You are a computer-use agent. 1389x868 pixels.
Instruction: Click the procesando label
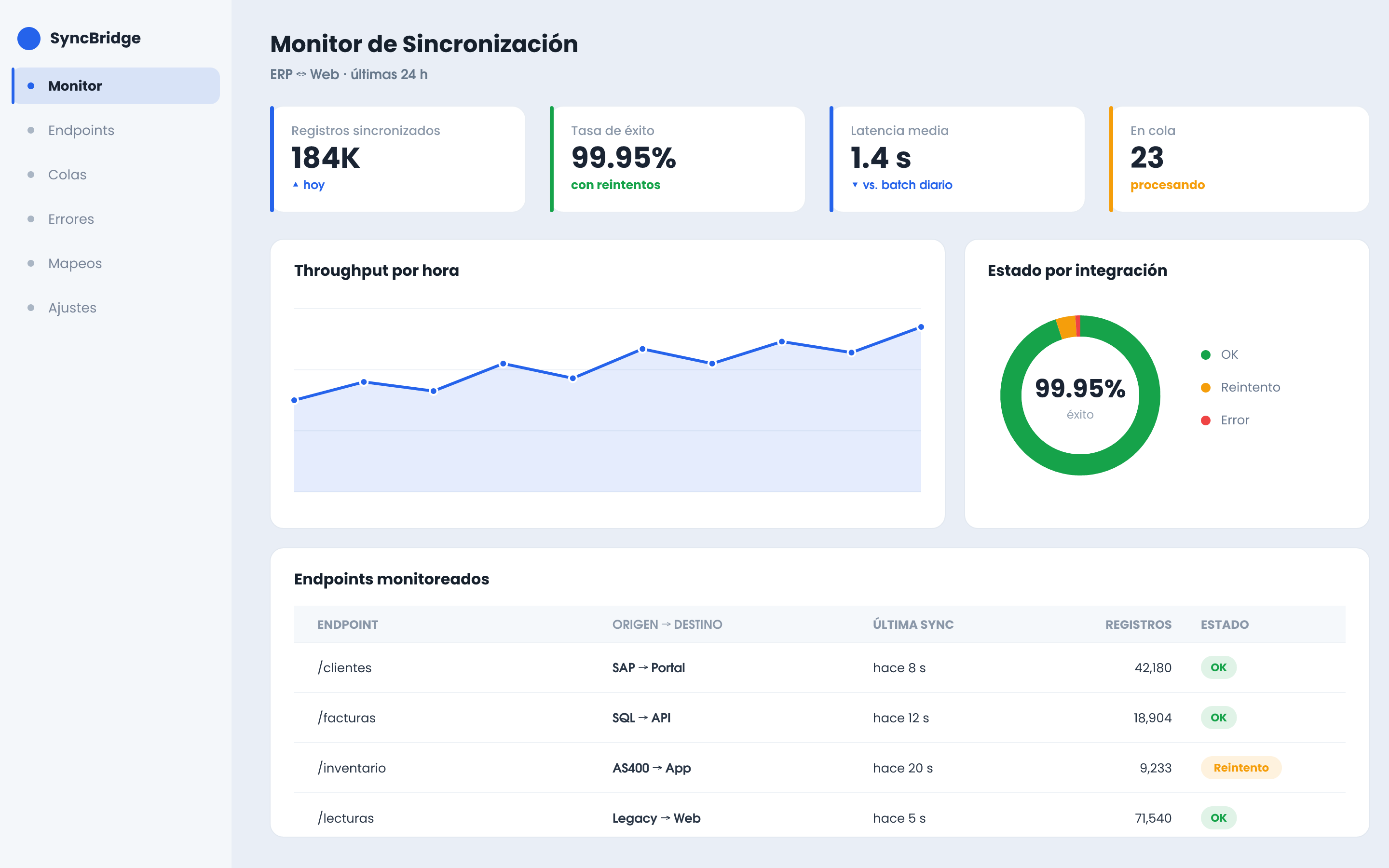[x=1168, y=185]
